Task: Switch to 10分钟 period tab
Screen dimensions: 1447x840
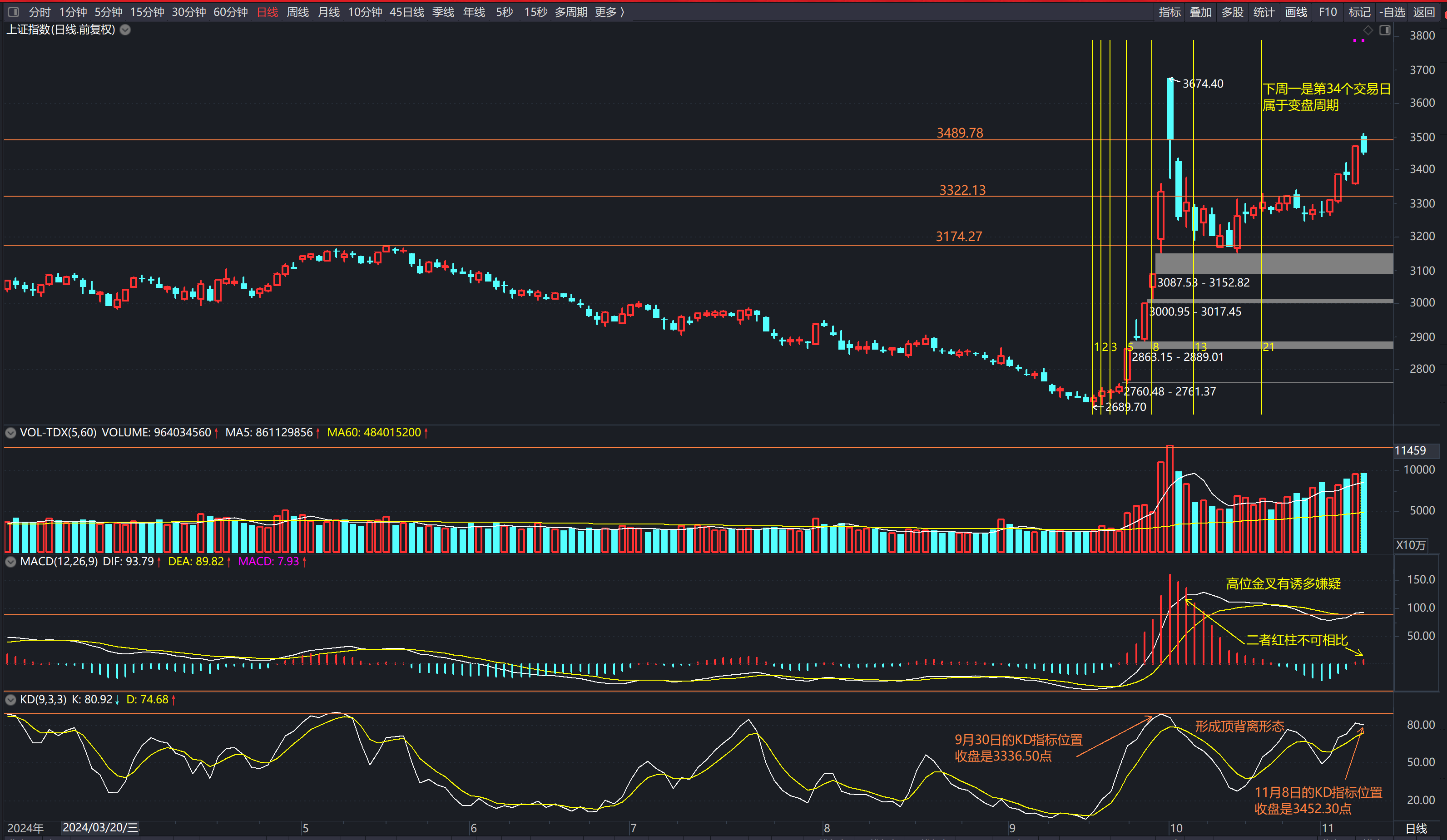Action: pos(365,11)
